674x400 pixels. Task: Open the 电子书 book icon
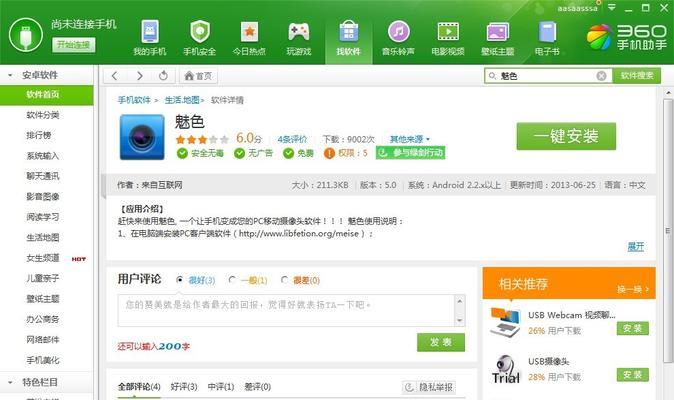547,32
